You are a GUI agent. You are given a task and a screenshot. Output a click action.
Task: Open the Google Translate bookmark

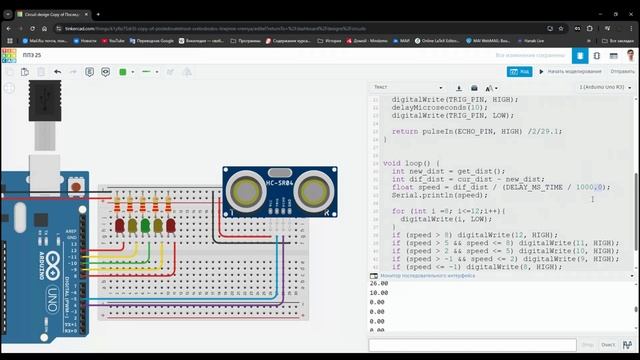[151, 41]
